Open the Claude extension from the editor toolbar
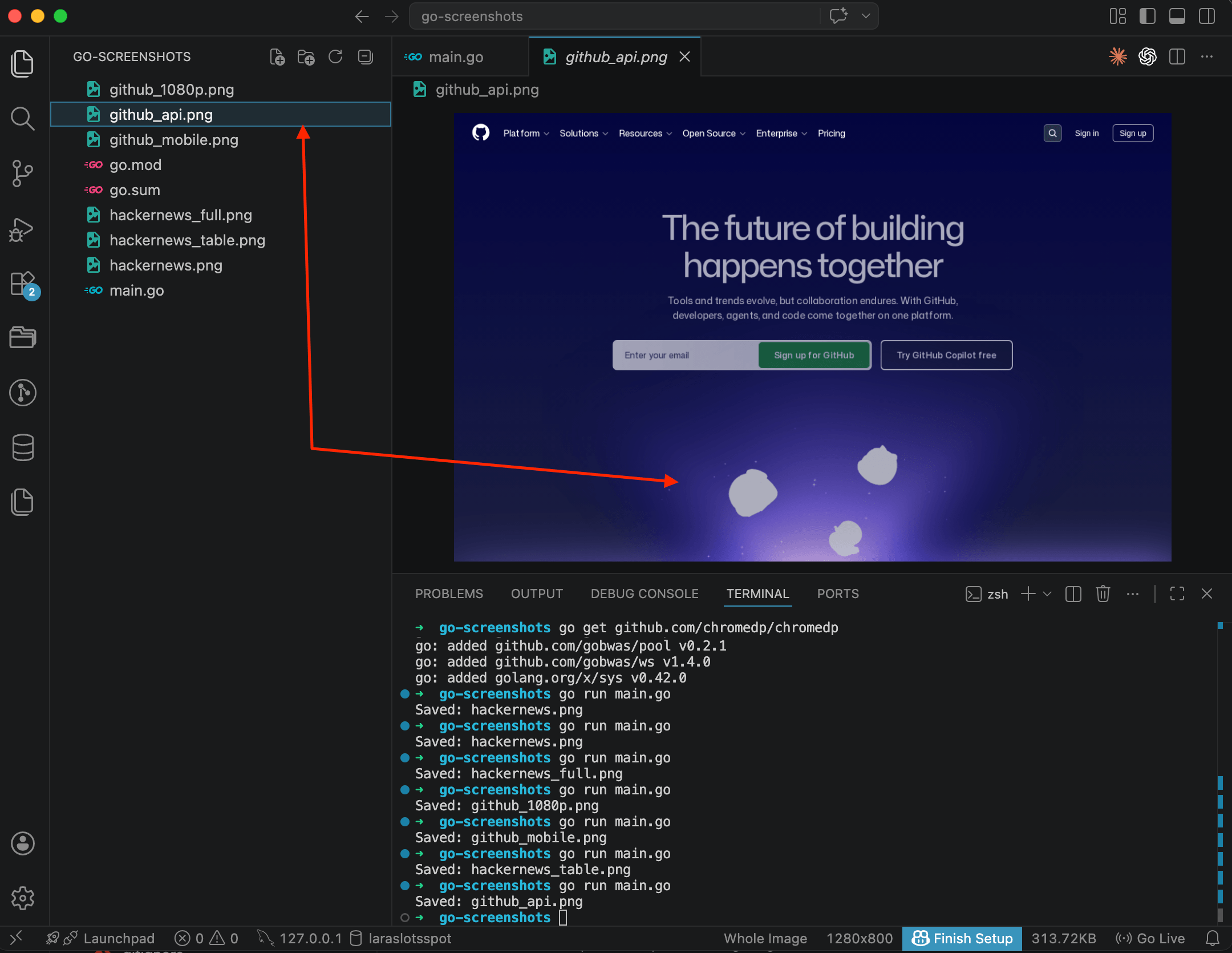The width and height of the screenshot is (1232, 953). [1118, 56]
